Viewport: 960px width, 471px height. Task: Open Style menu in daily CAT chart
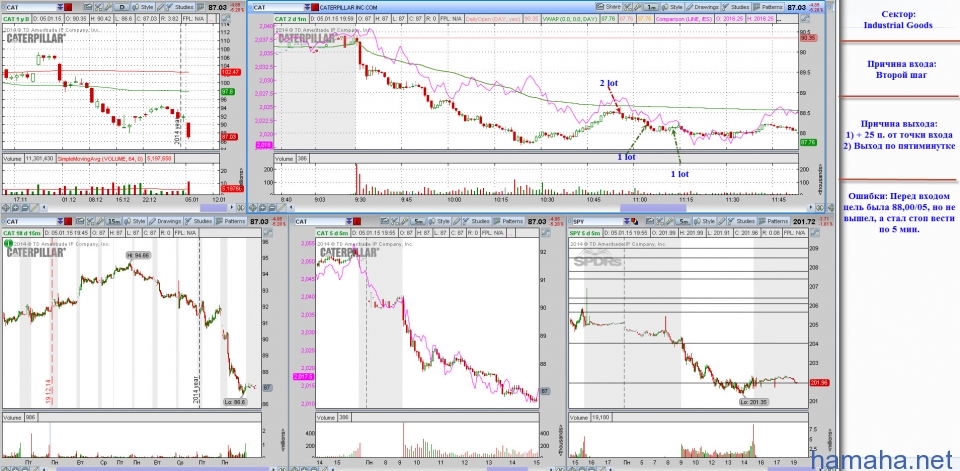pyautogui.click(x=143, y=7)
